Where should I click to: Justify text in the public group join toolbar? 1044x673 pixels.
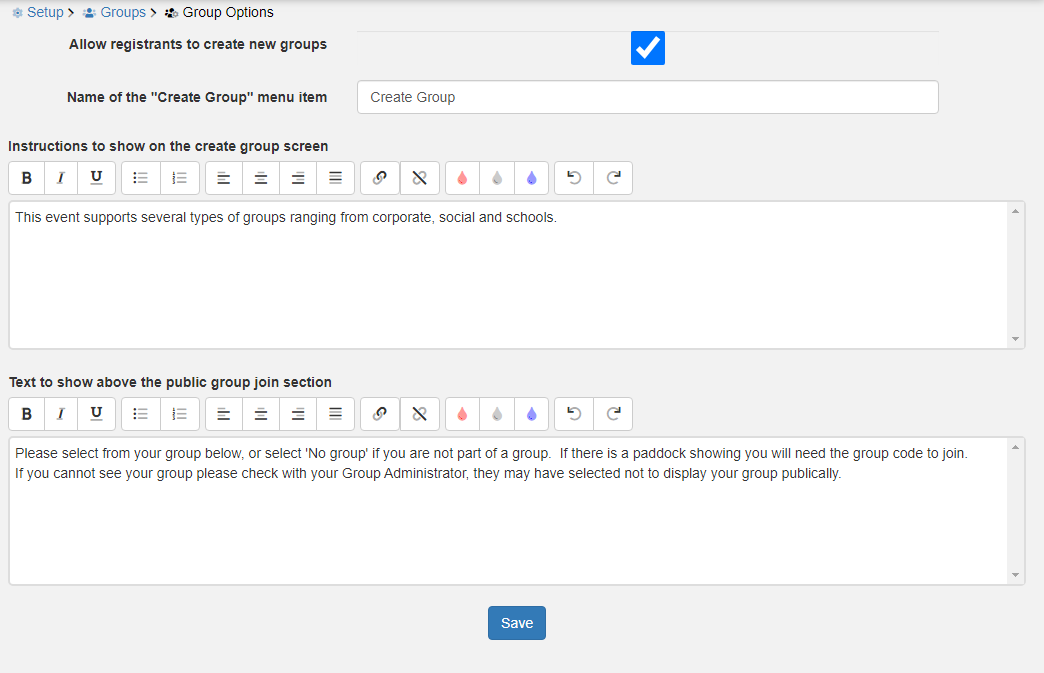coord(336,414)
